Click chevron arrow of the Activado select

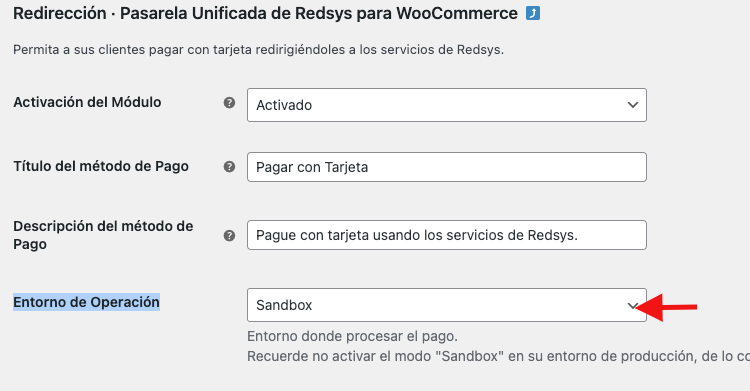point(633,105)
